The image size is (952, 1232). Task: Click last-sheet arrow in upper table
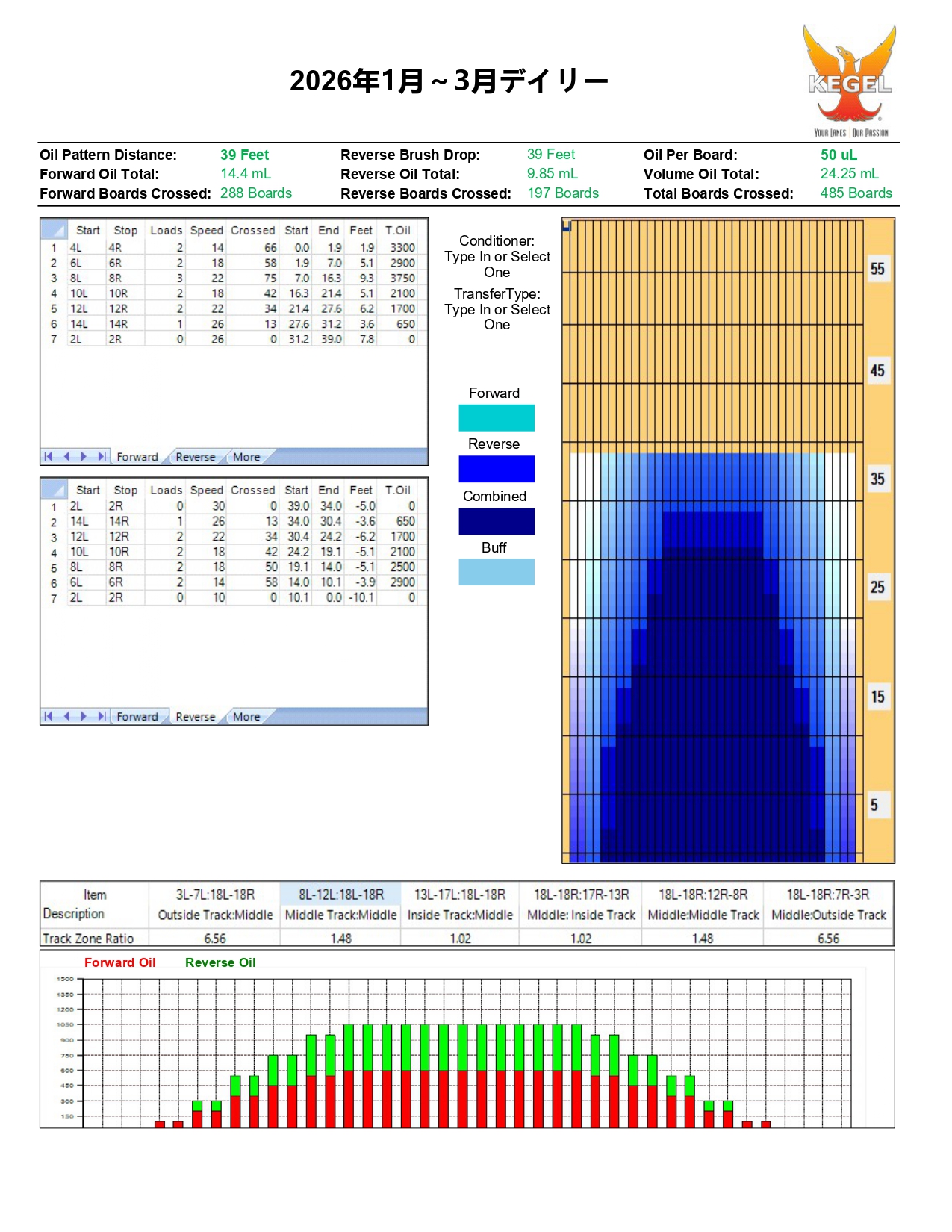(102, 456)
